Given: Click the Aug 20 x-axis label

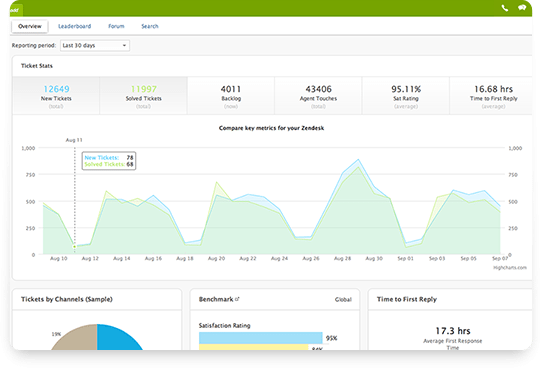Looking at the screenshot, I should pyautogui.click(x=216, y=258).
